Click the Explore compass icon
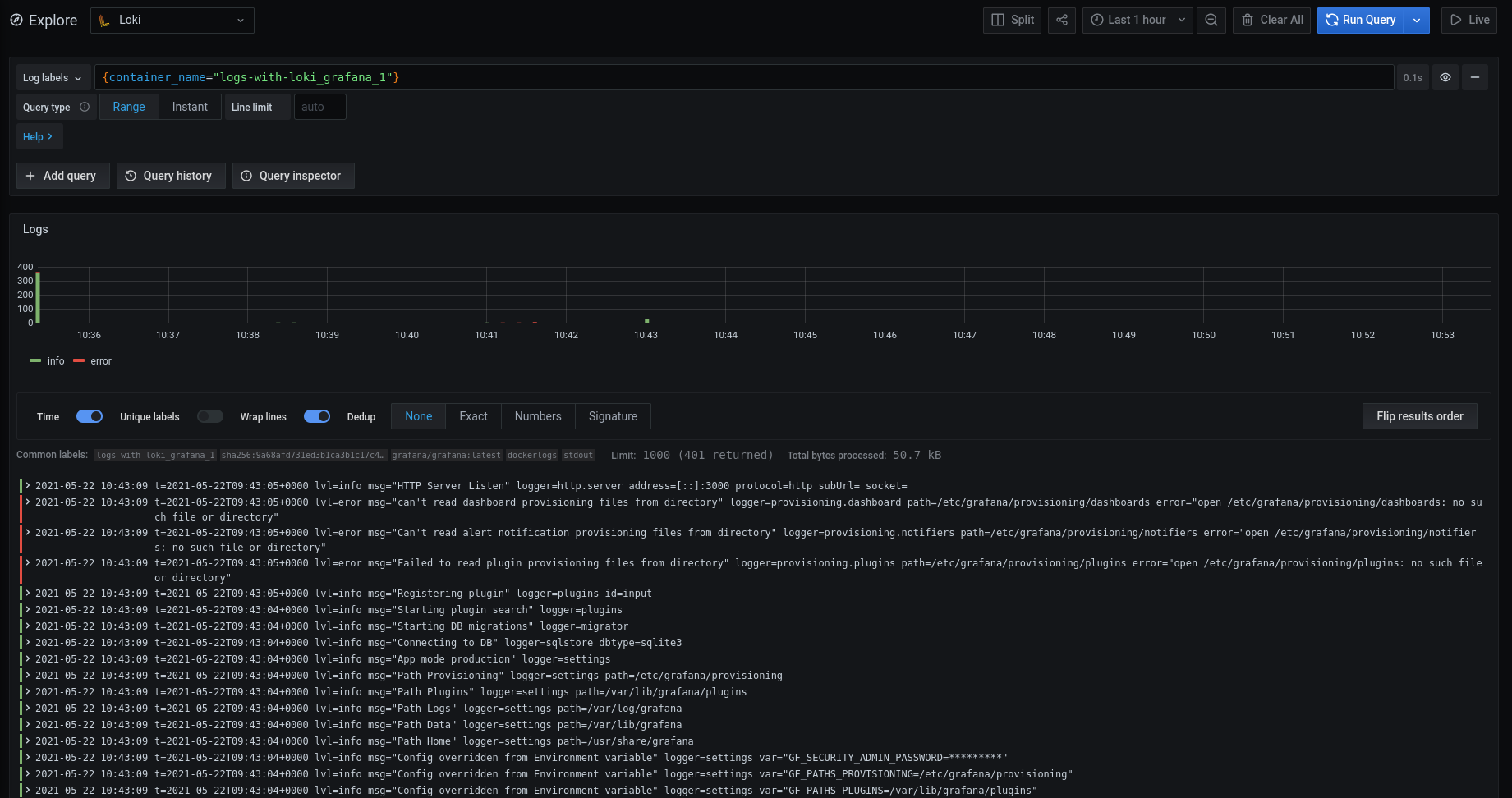This screenshot has width=1512, height=798. [16, 21]
